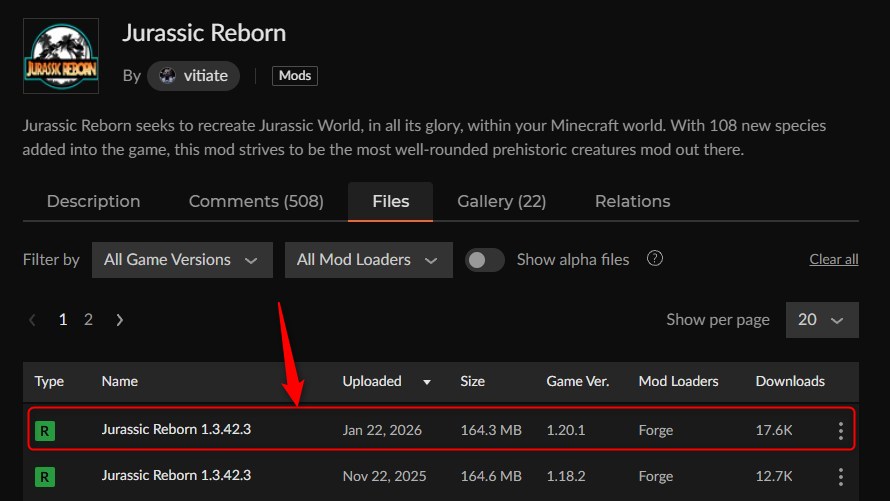This screenshot has width=890, height=501.
Task: Expand the All Game Versions dropdown
Action: [182, 260]
